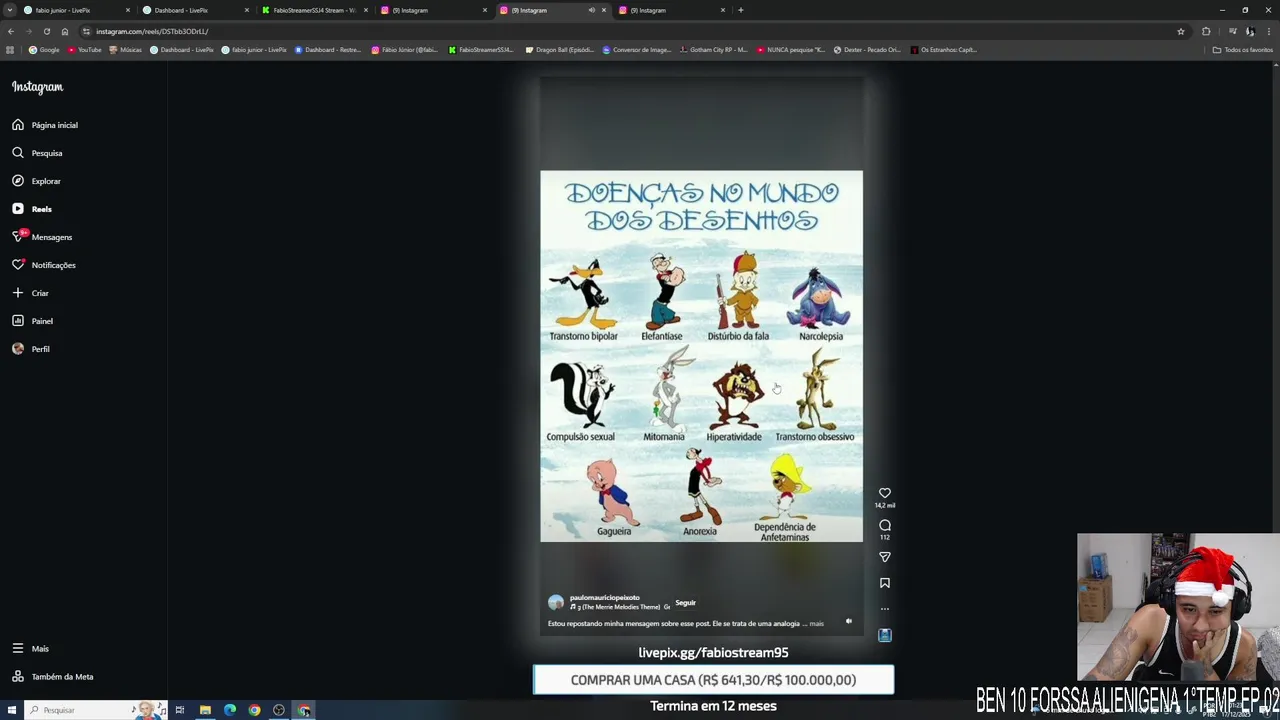1280x720 pixels.
Task: Open the reel's comments
Action: tap(885, 525)
